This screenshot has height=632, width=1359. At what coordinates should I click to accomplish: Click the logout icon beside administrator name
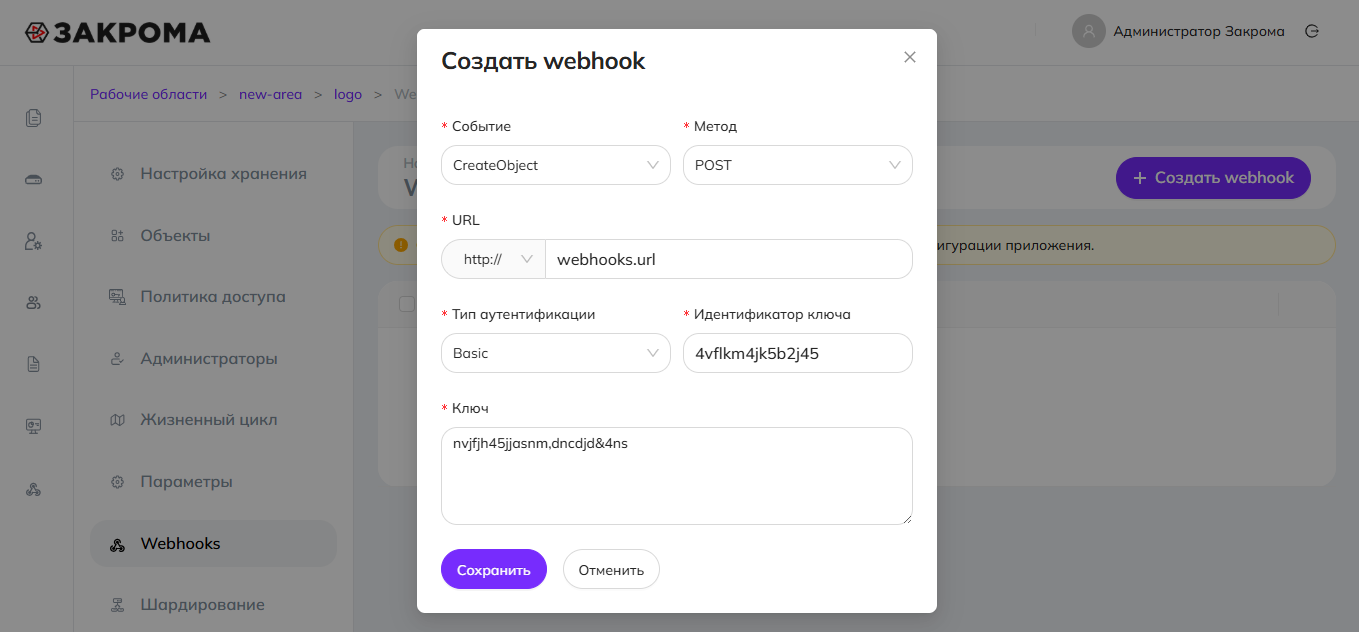pos(1312,31)
